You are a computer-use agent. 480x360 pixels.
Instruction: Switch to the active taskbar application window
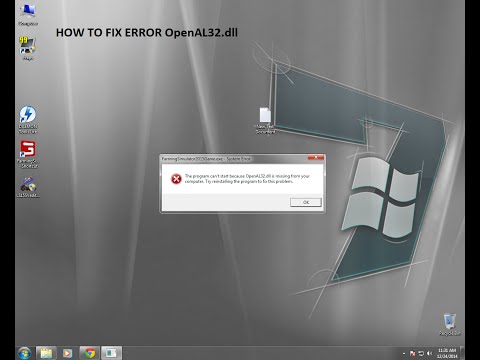pyautogui.click(x=111, y=353)
